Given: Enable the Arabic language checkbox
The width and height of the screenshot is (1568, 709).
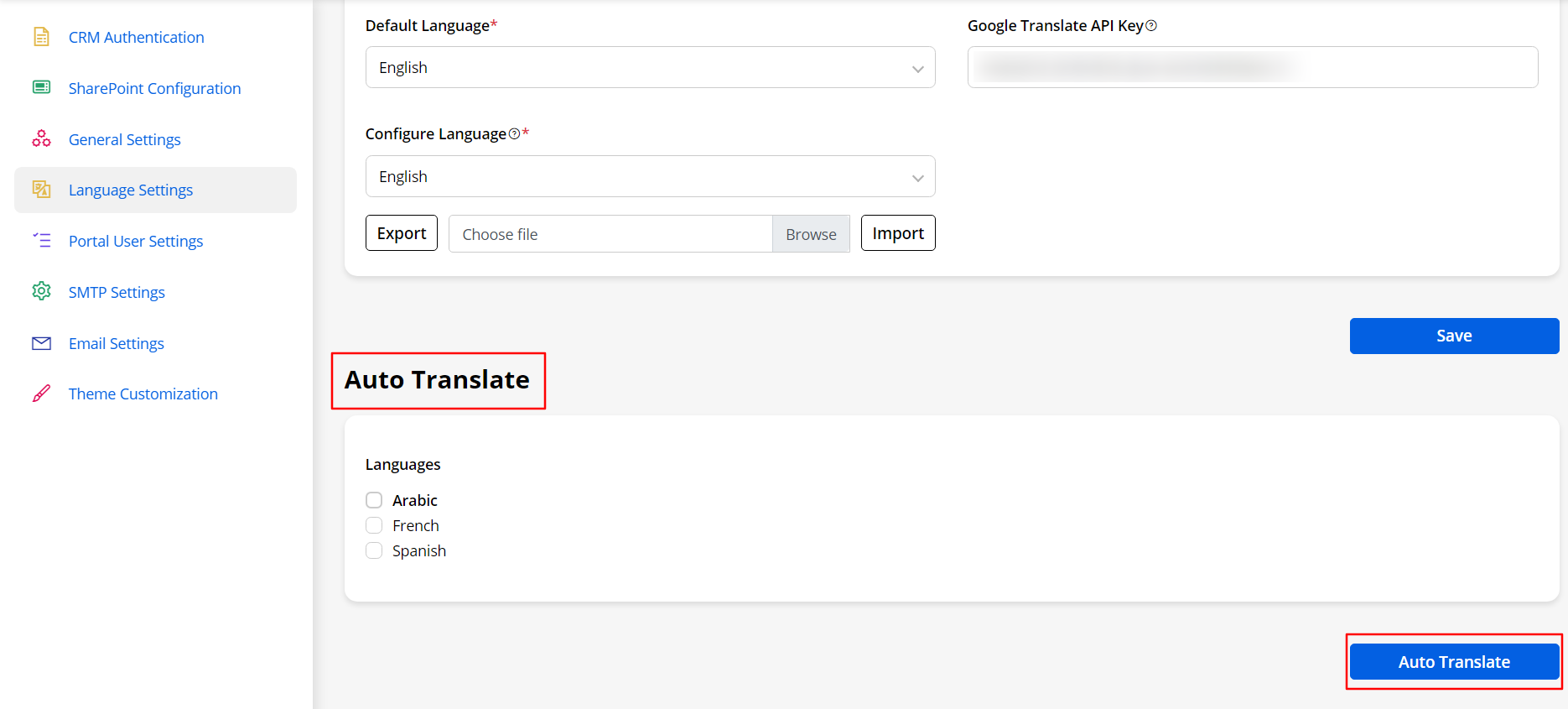Looking at the screenshot, I should [x=374, y=500].
